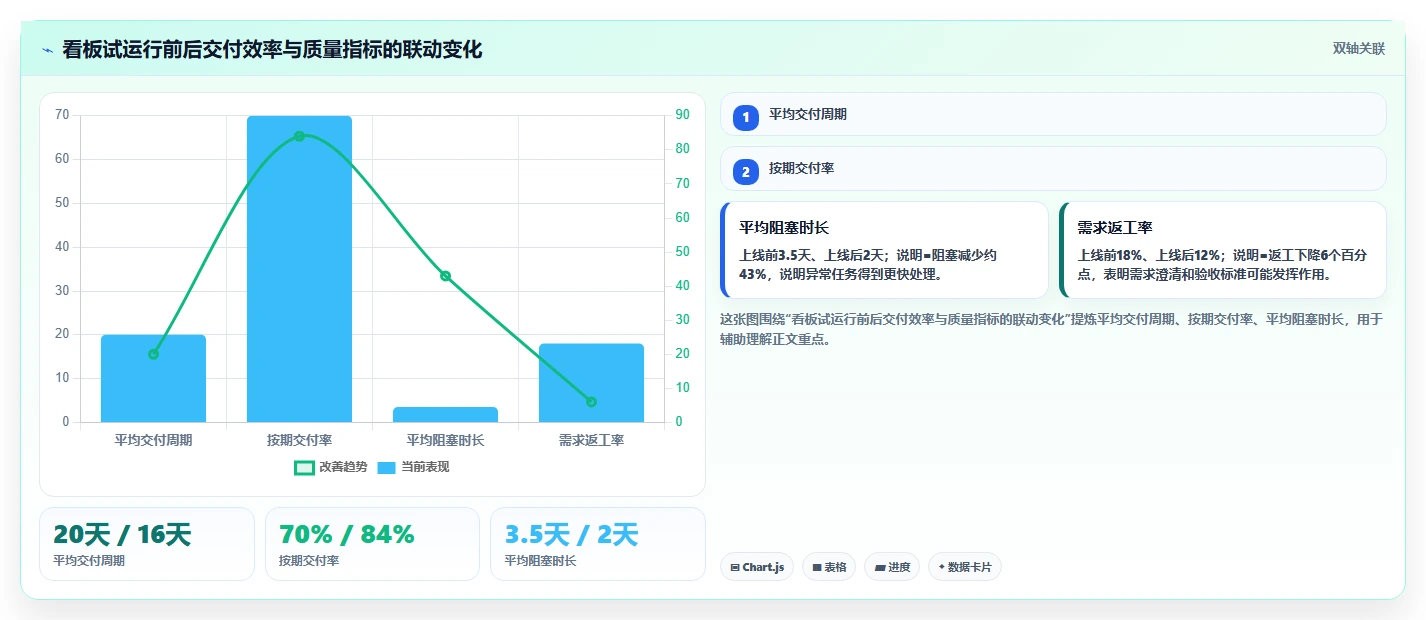Select the green line point on 平均交付周期 bar
This screenshot has width=1426, height=620.
(x=153, y=354)
